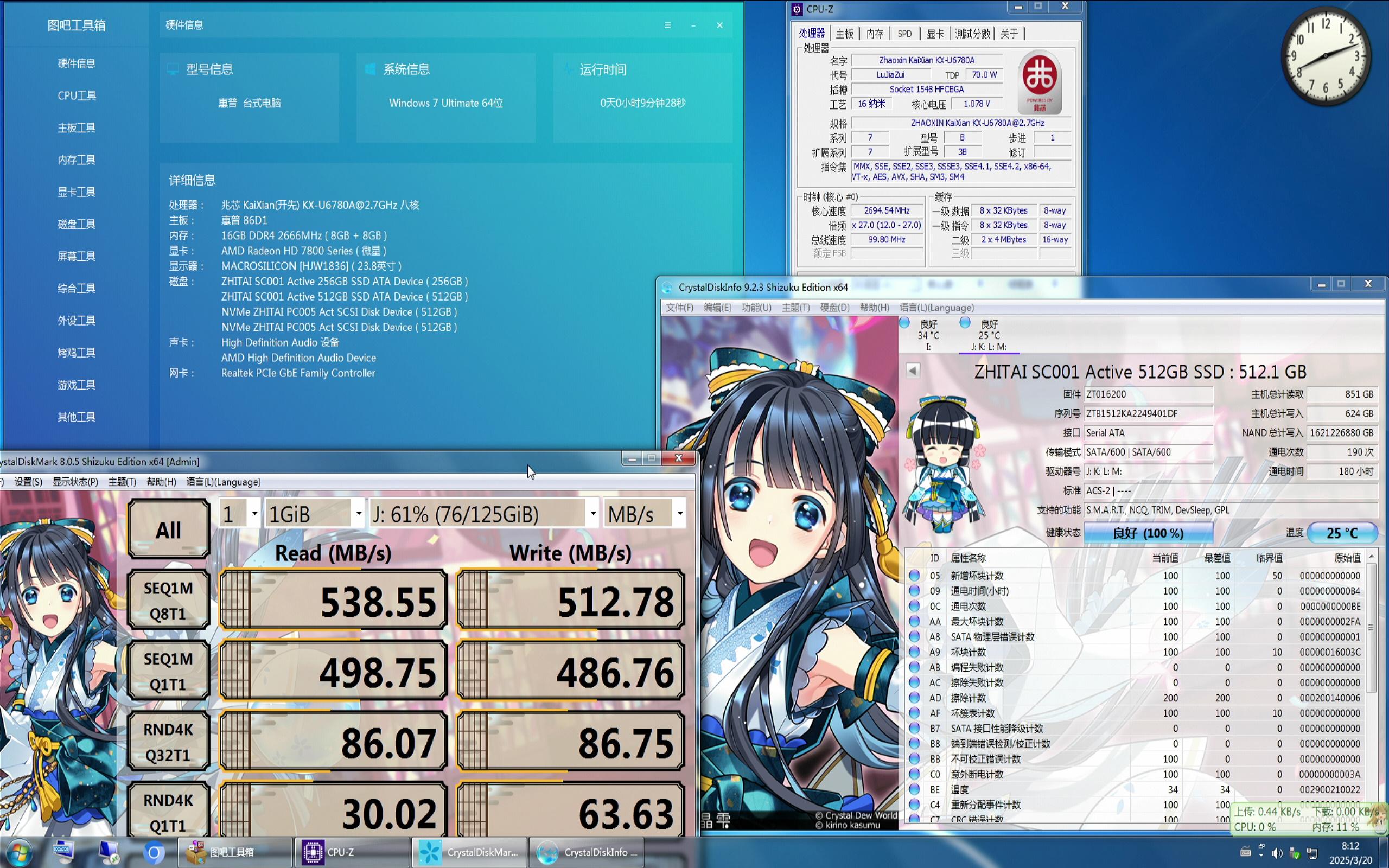Click the 良好 (100%) health status bar
This screenshot has height=868, width=1389.
pos(1148,533)
